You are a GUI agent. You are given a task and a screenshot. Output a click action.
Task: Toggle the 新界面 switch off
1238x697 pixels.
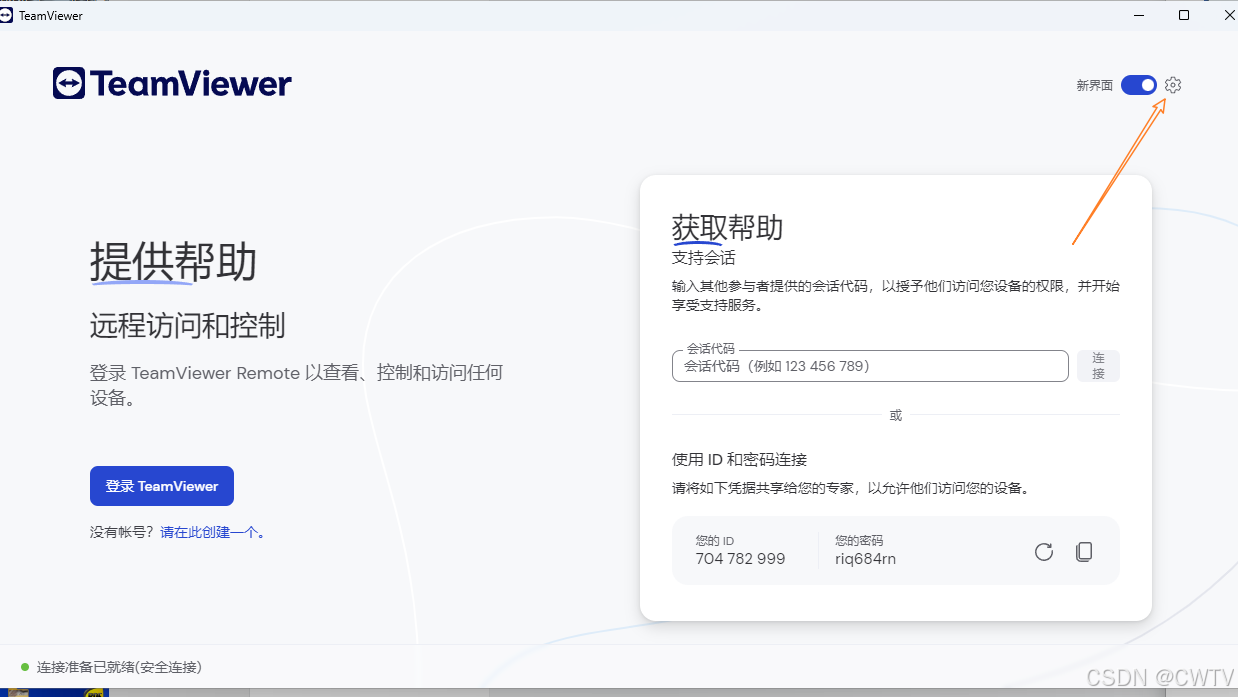[x=1139, y=85]
